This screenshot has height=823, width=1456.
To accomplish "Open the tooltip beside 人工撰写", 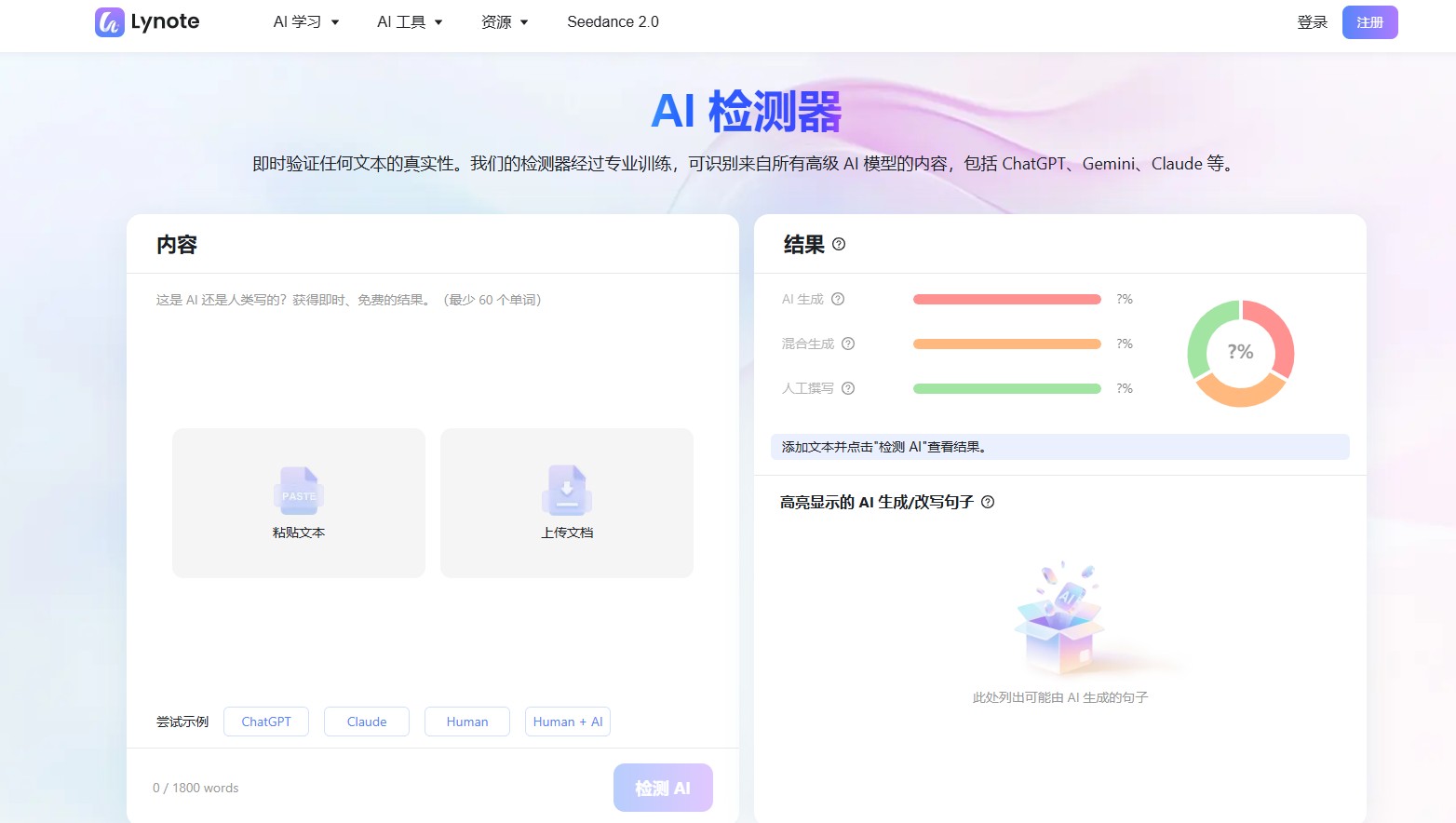I will coord(847,388).
